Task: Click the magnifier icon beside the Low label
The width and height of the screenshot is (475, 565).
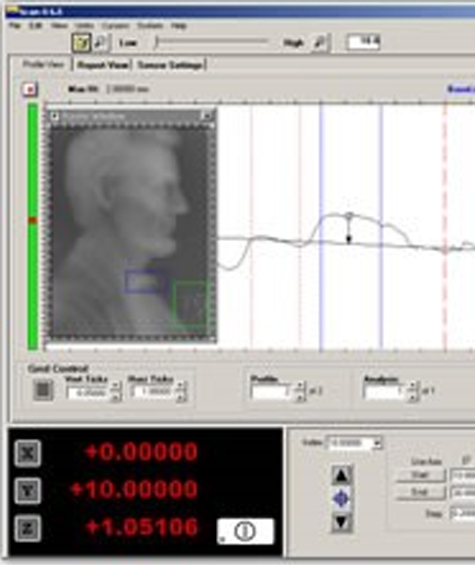Action: click(101, 43)
